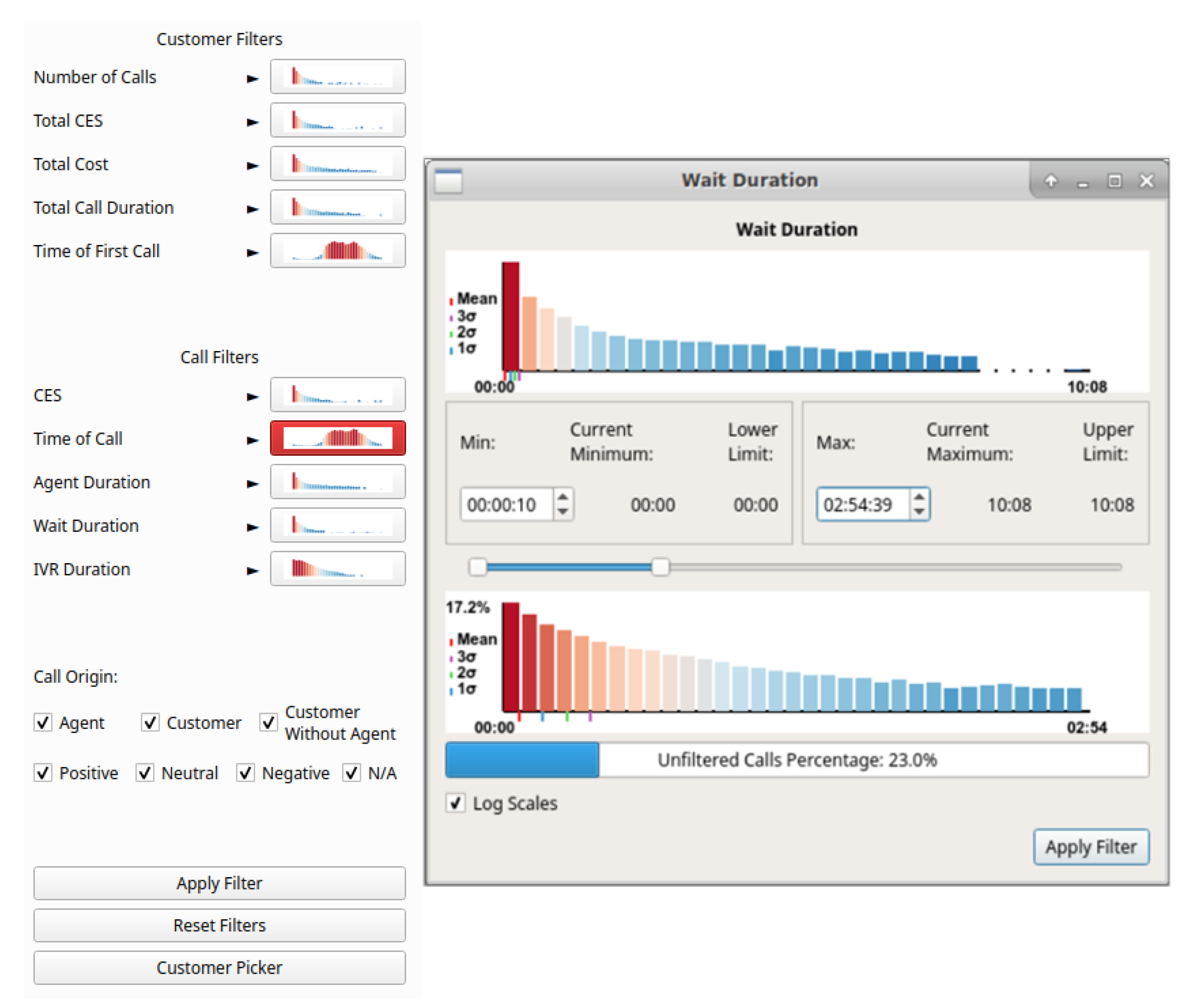Uncheck the Agent call origin checkbox
1187x1008 pixels.
pyautogui.click(x=43, y=722)
